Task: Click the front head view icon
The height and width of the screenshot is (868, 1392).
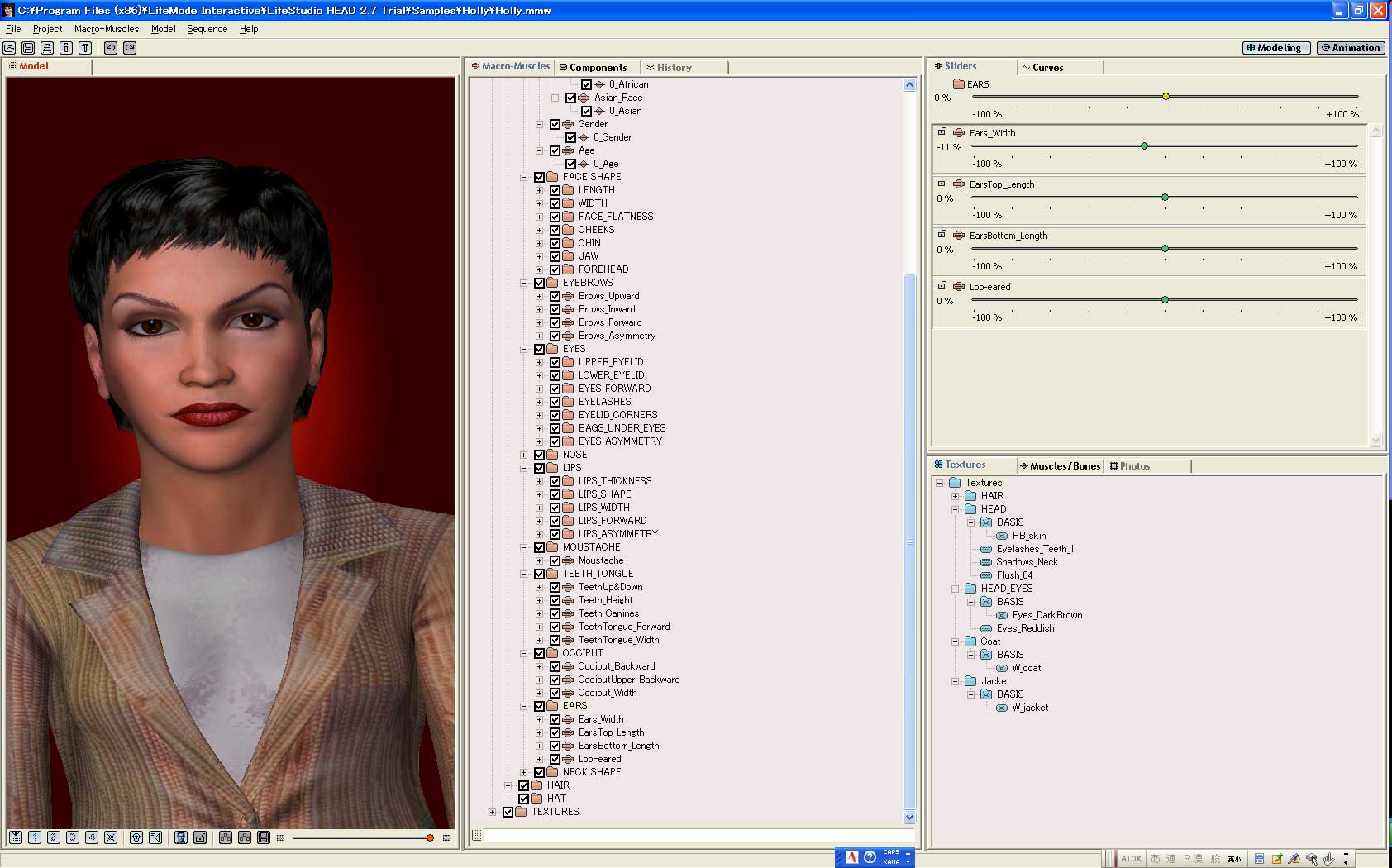Action: coord(136,837)
